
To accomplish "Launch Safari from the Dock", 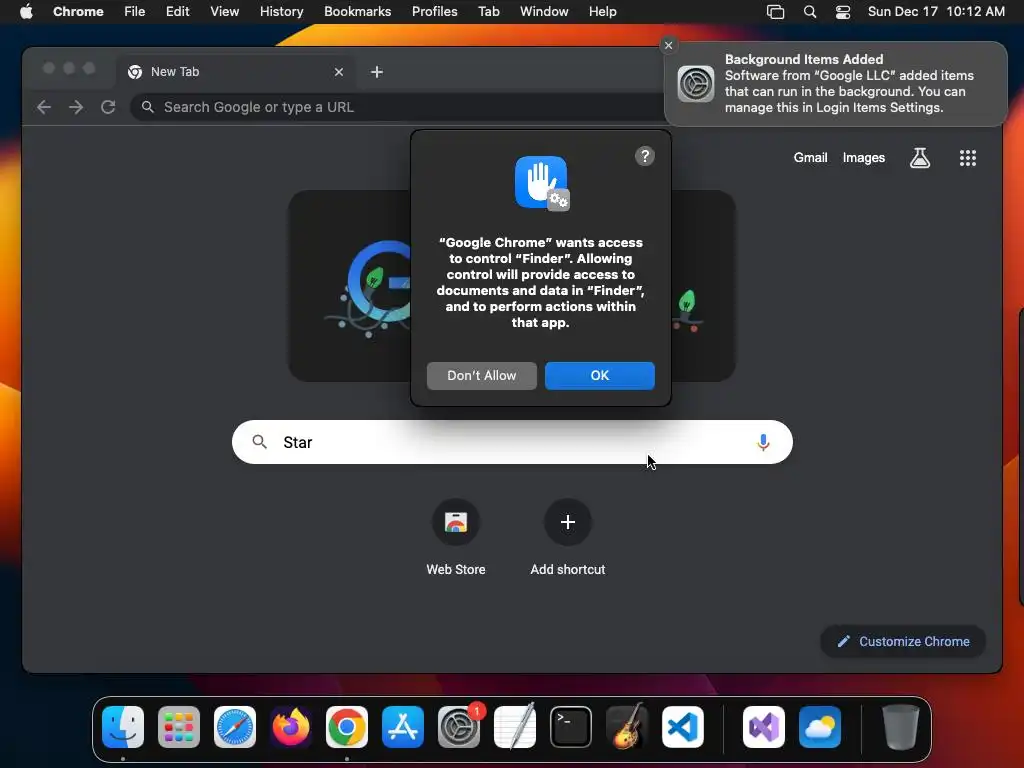I will [x=234, y=727].
